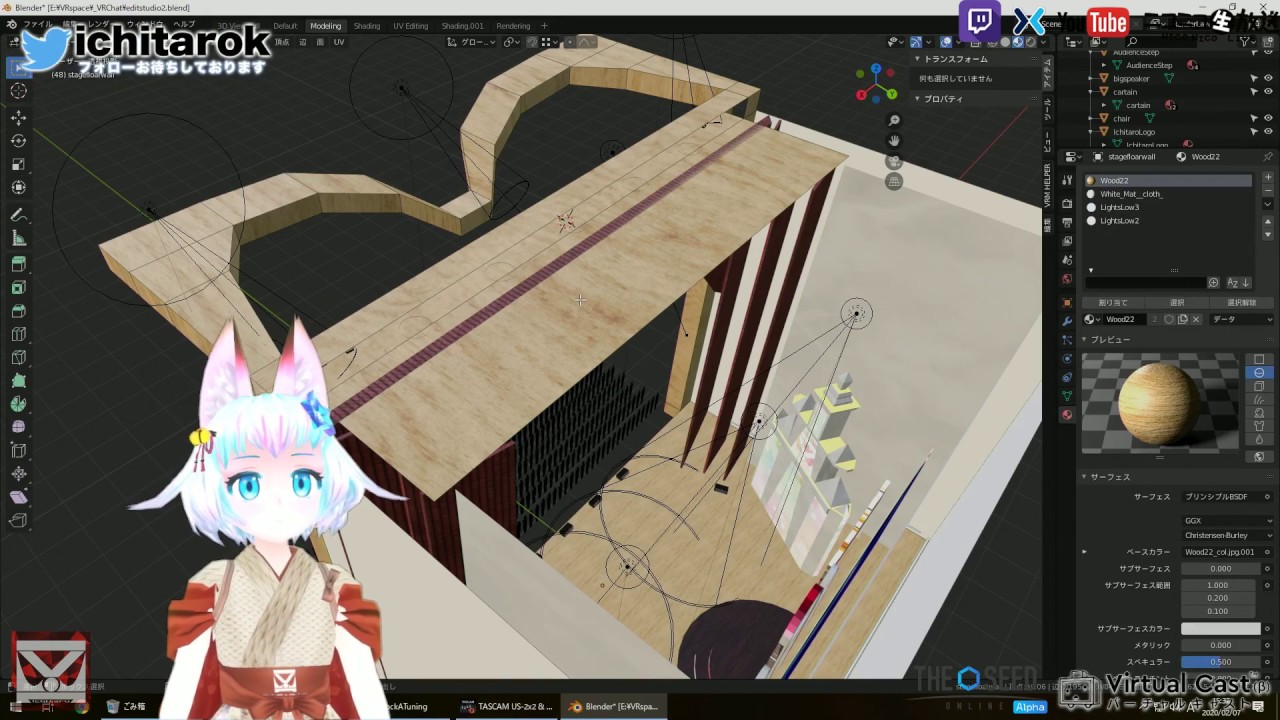The height and width of the screenshot is (720, 1280).
Task: Click the サブサーフェスカラー color swatch
Action: [x=1221, y=629]
